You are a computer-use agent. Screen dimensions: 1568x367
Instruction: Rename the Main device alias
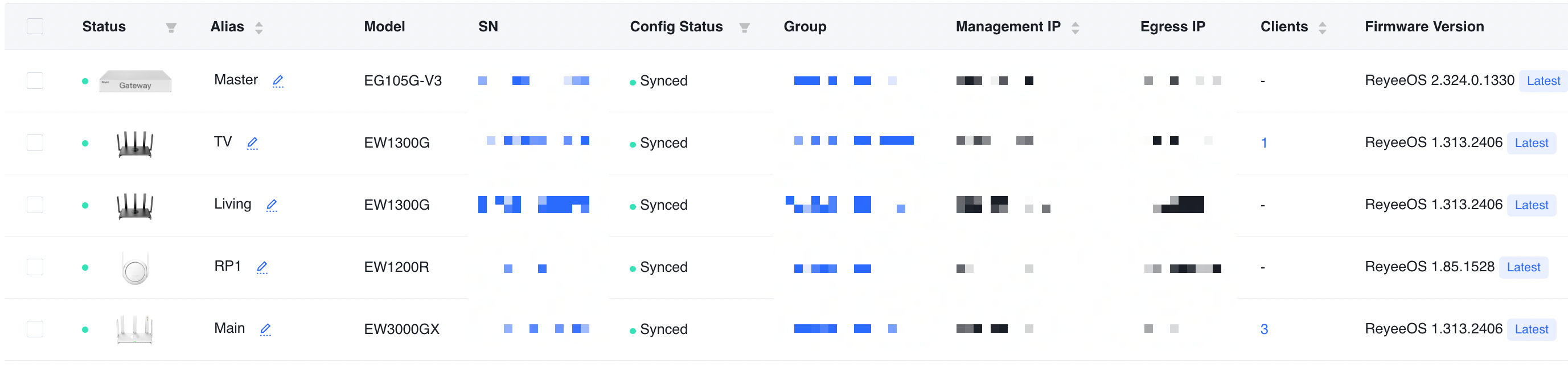coord(266,329)
